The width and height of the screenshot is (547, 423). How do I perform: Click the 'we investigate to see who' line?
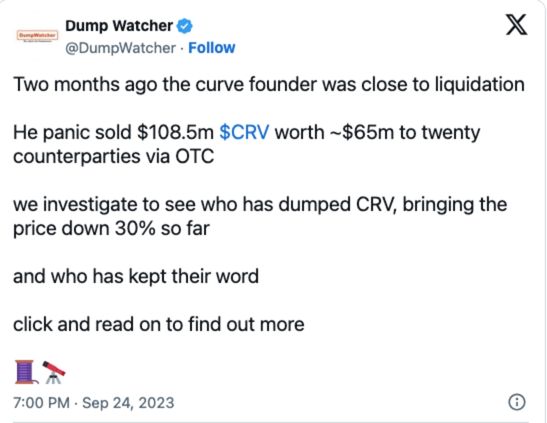(260, 205)
